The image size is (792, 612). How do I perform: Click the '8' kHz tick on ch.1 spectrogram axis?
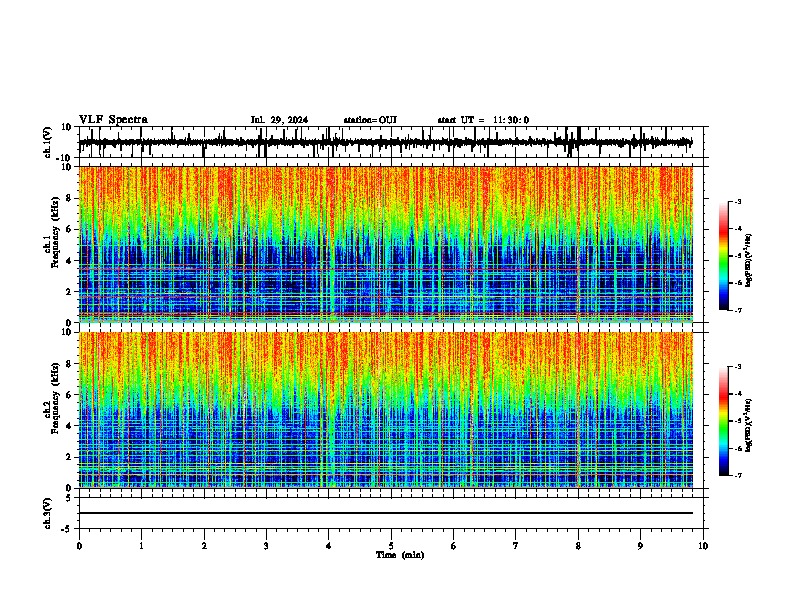[x=69, y=198]
